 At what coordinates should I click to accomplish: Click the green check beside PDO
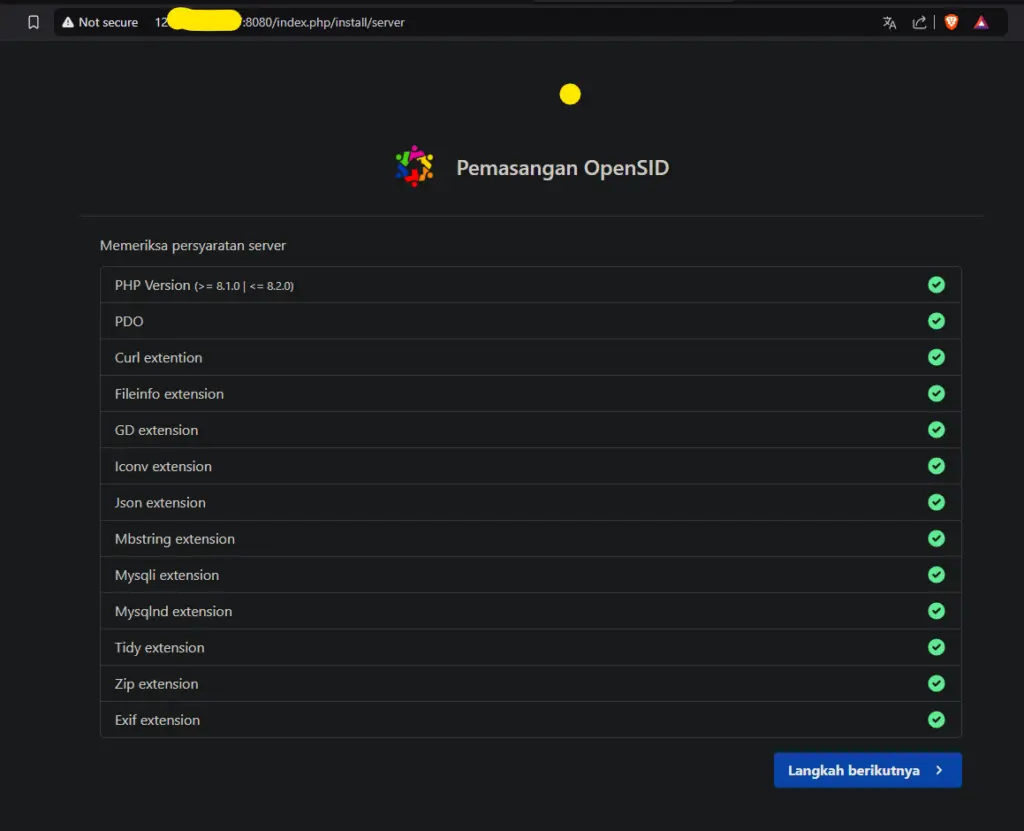936,321
